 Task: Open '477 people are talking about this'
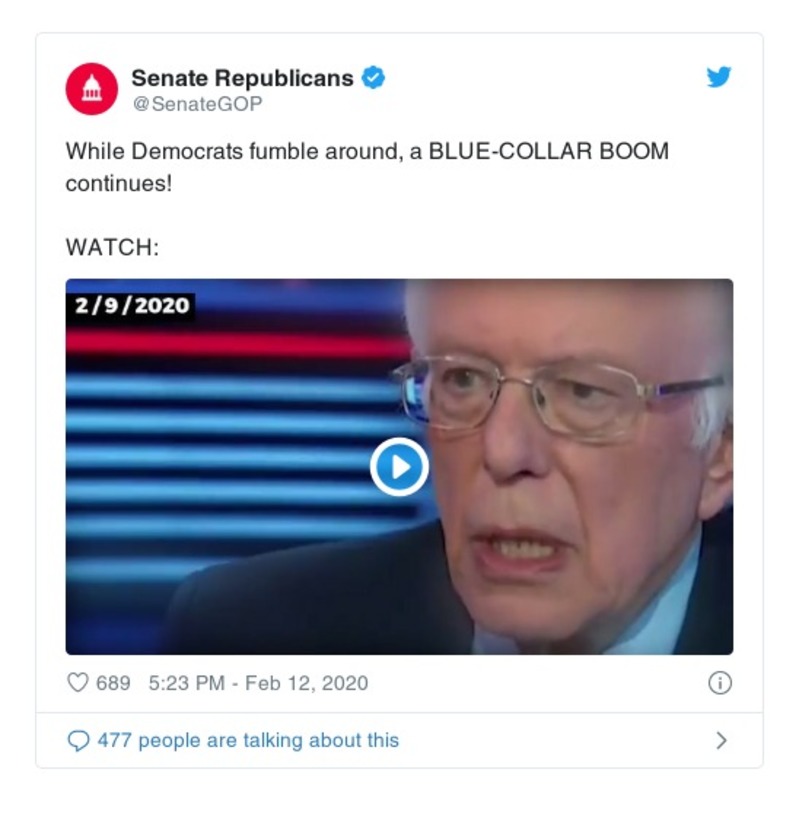[248, 740]
